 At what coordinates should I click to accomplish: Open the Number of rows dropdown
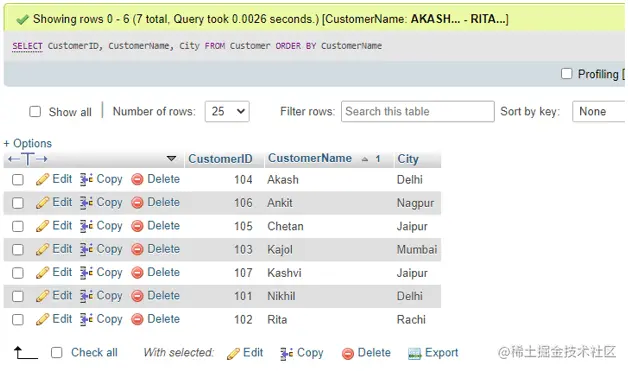point(227,111)
